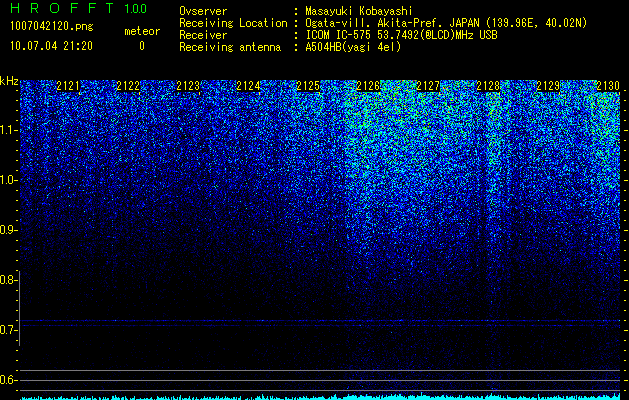Click the 2127 time marker
The height and width of the screenshot is (400, 629).
point(428,86)
